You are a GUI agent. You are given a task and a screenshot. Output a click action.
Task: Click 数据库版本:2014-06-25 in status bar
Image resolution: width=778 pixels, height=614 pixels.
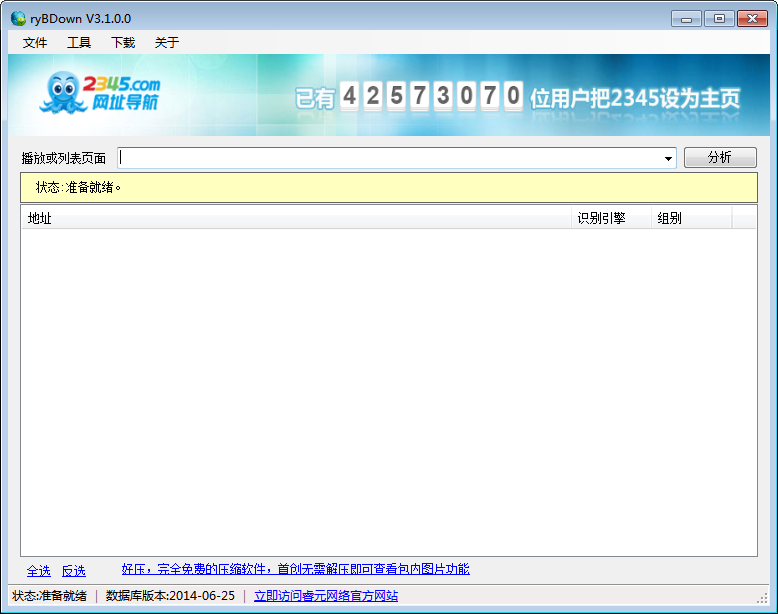click(x=170, y=596)
